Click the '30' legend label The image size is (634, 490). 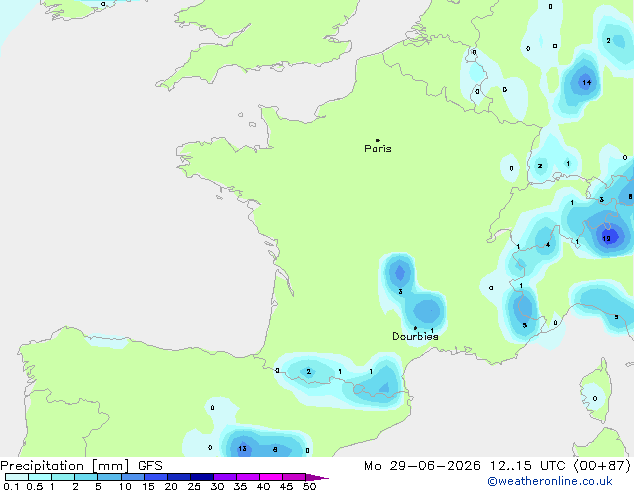coord(217,486)
